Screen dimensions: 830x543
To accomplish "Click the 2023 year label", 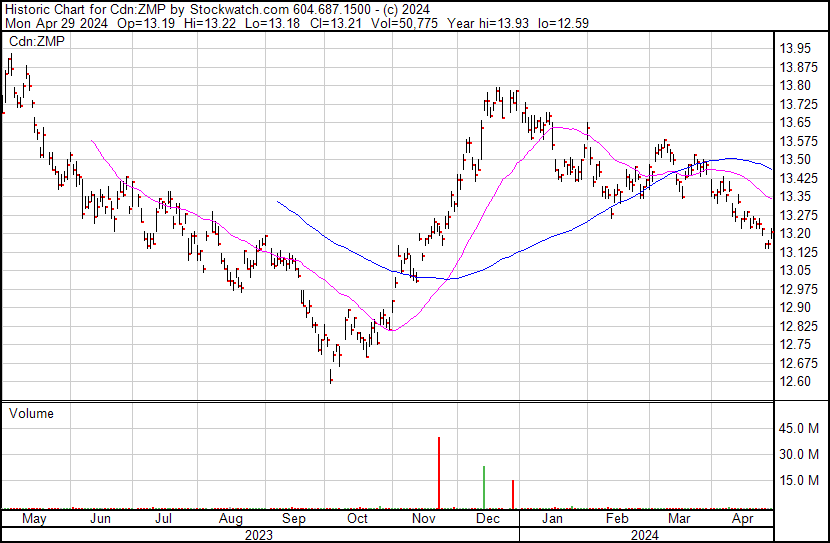I will click(x=259, y=534).
